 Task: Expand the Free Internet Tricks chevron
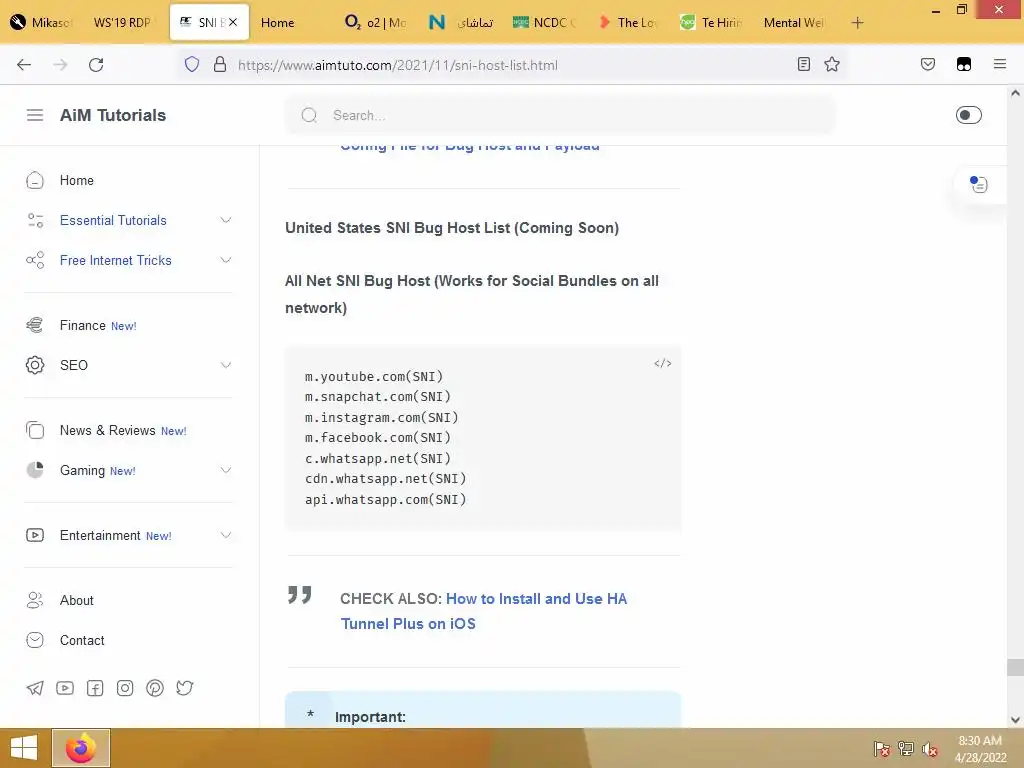click(x=225, y=260)
